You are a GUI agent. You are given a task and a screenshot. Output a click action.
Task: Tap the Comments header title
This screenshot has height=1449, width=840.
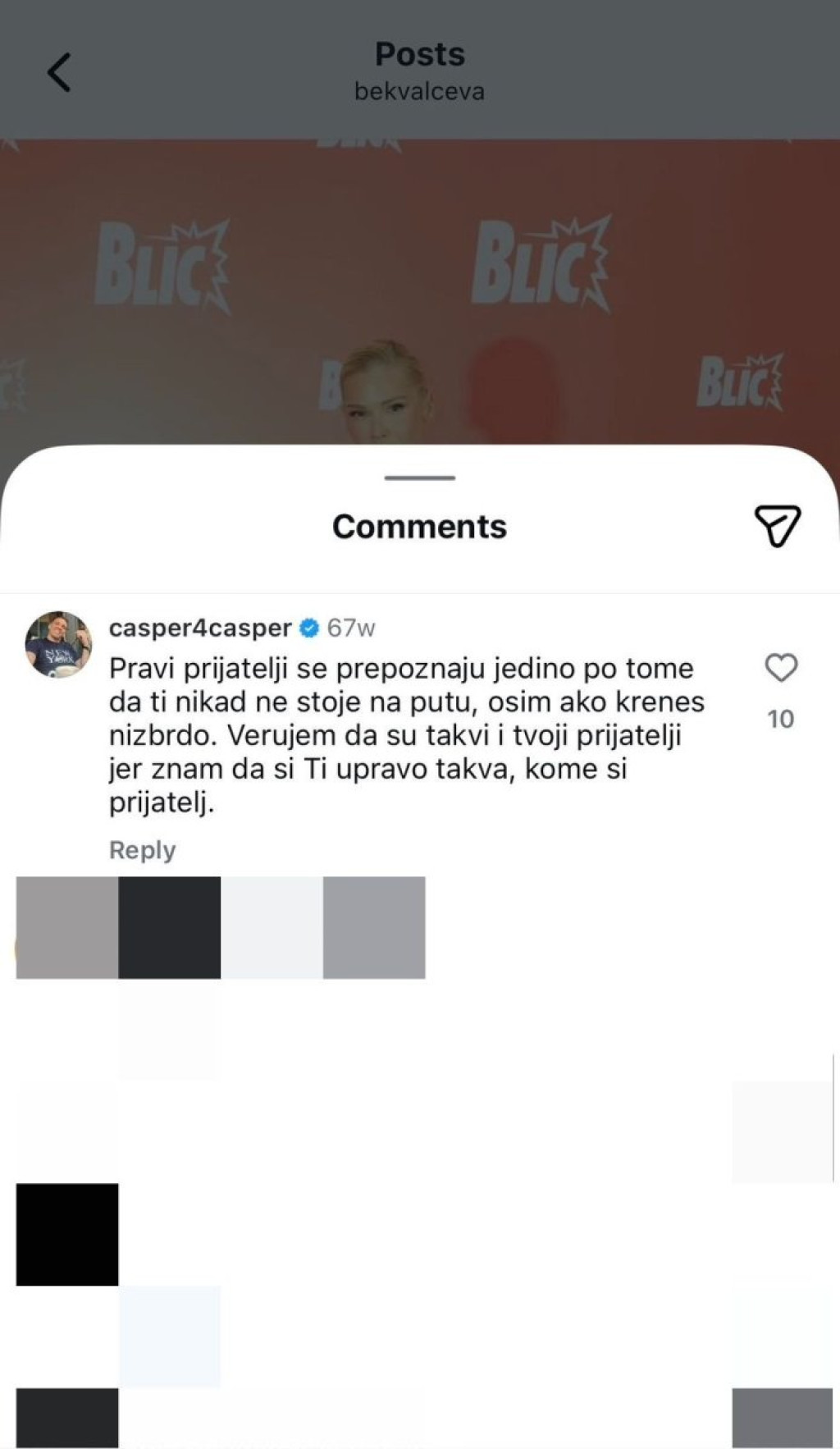(x=419, y=527)
